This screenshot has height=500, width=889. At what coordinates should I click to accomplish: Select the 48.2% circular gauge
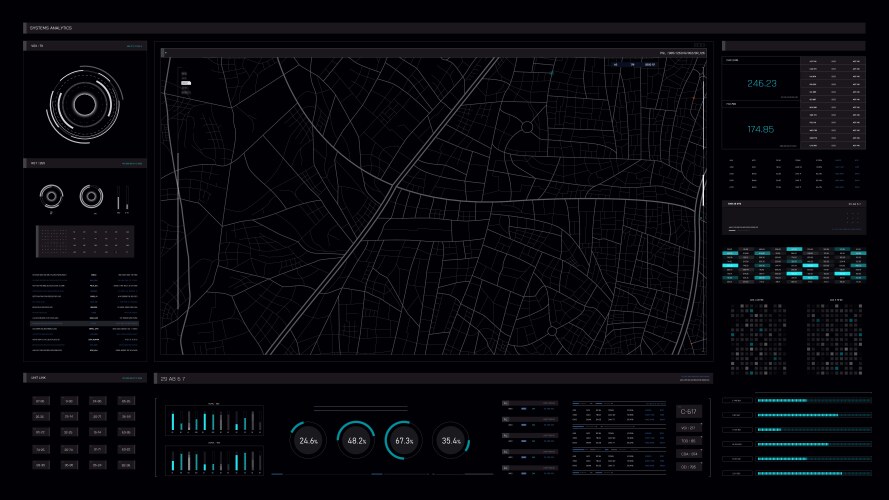[355, 440]
